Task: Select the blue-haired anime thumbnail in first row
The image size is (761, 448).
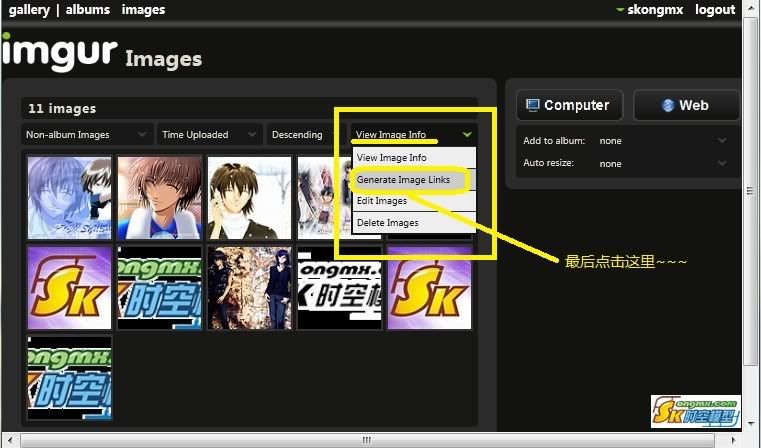Action: [69, 198]
